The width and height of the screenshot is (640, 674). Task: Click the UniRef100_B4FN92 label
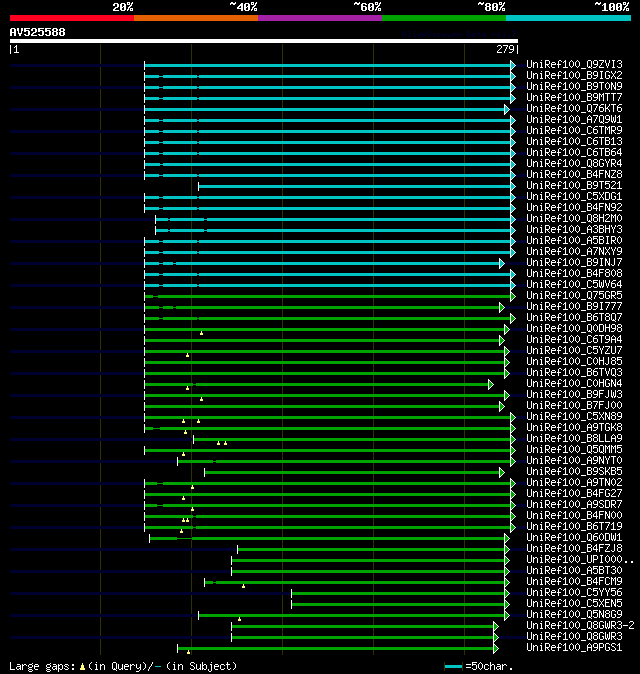pos(574,208)
